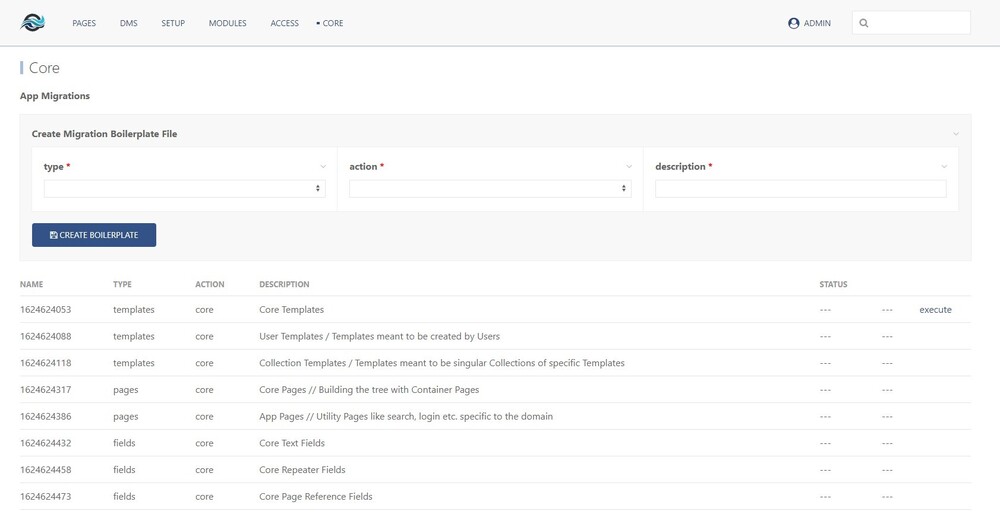Focus the top search field

tap(911, 23)
